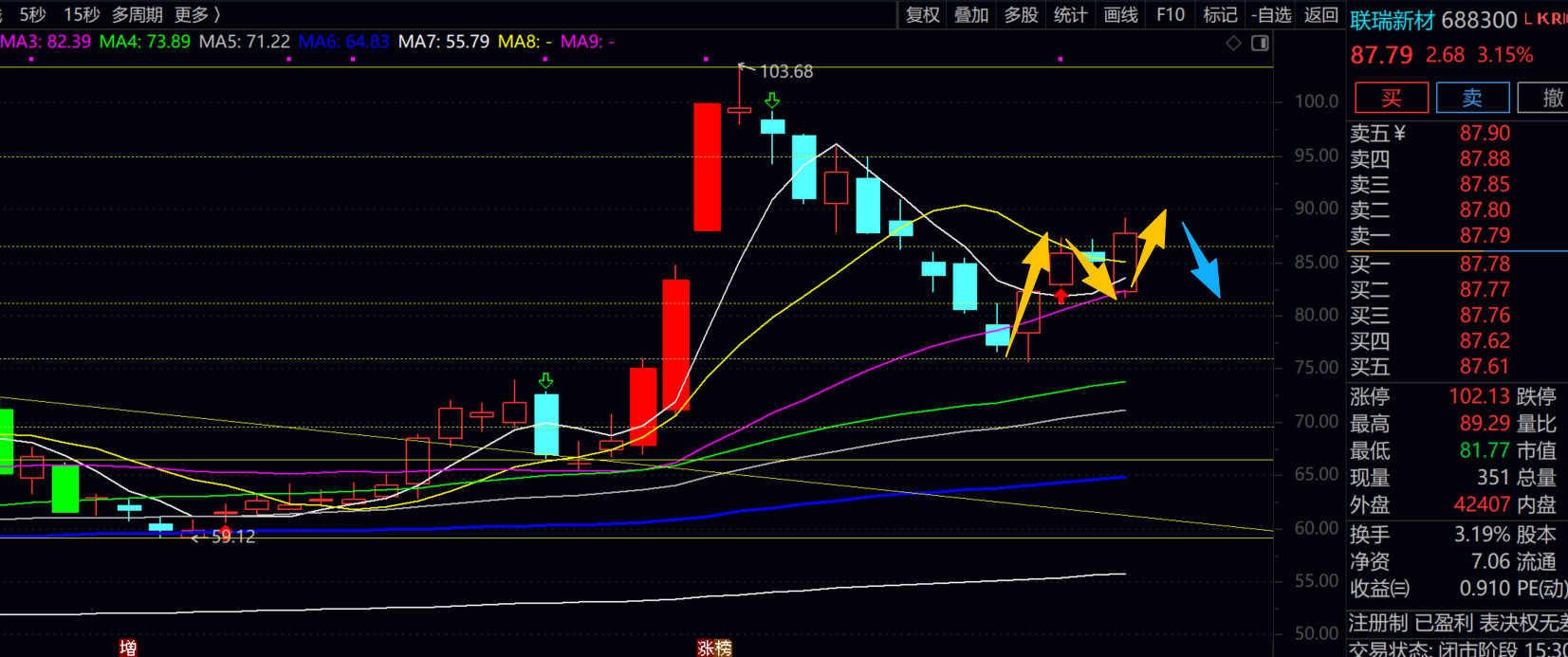
Task: Expand the 更多 period options
Action: coord(197,15)
